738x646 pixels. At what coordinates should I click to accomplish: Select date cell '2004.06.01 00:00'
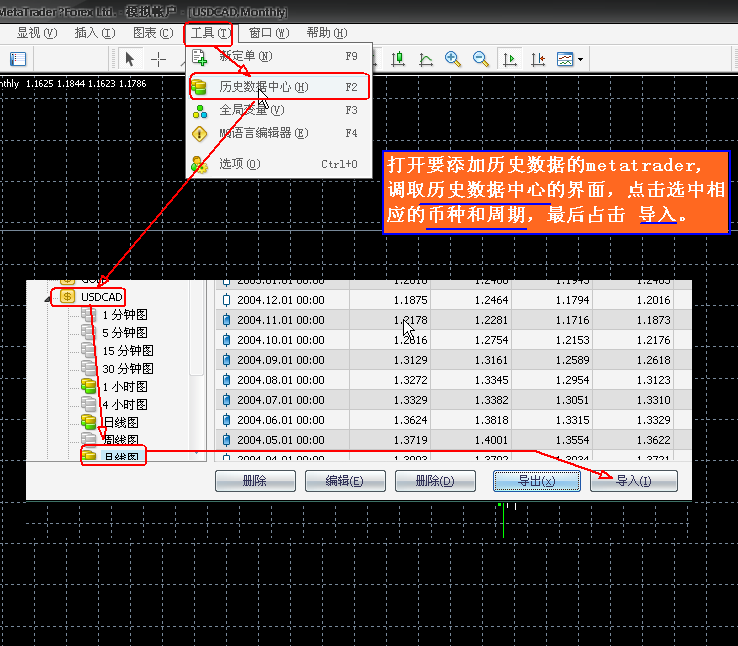(281, 420)
